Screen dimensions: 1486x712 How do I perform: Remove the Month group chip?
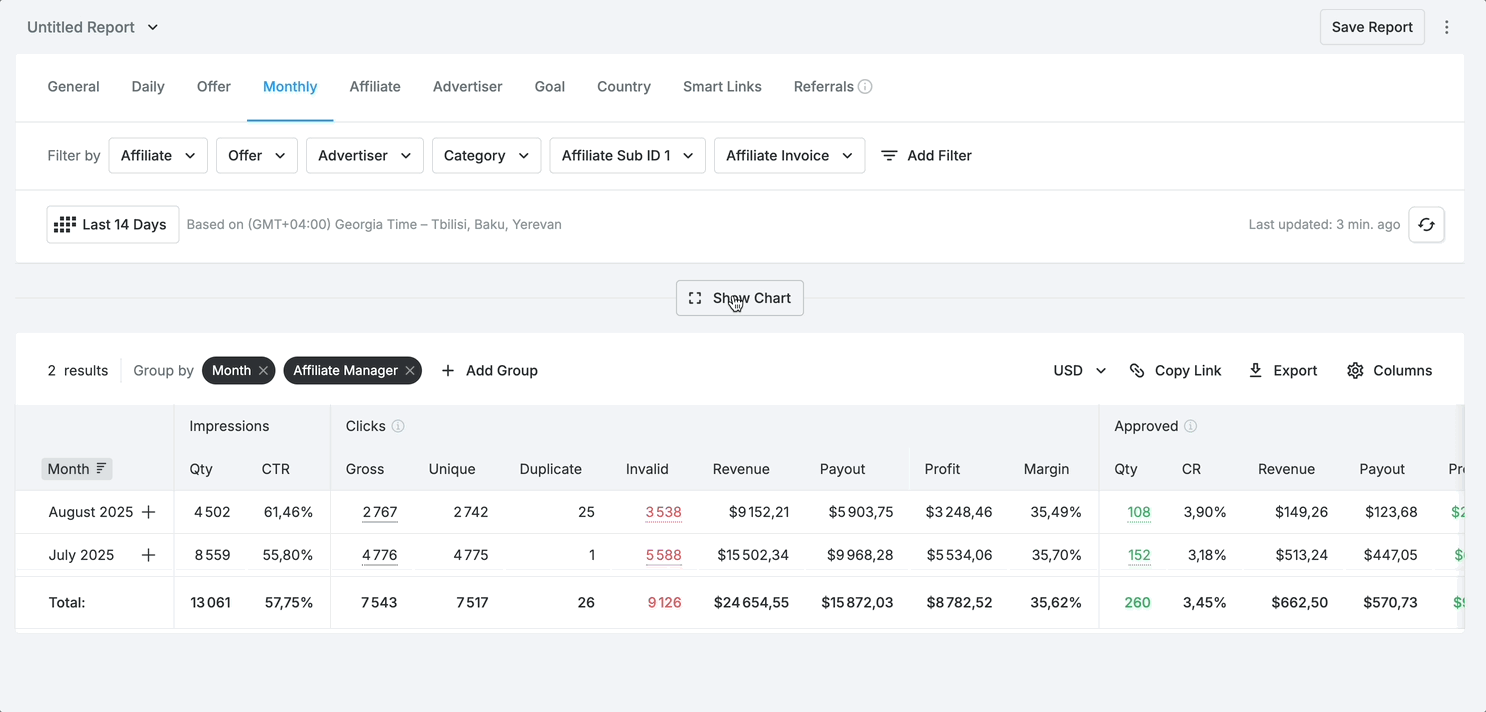[263, 371]
